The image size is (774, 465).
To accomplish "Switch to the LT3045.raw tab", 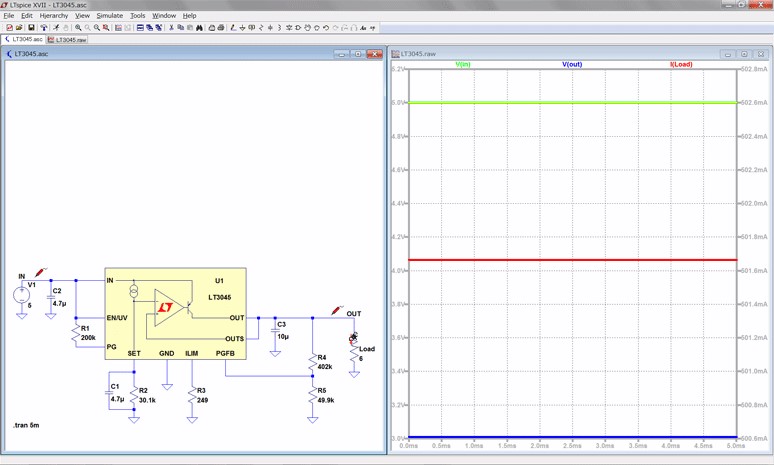I will (x=69, y=40).
